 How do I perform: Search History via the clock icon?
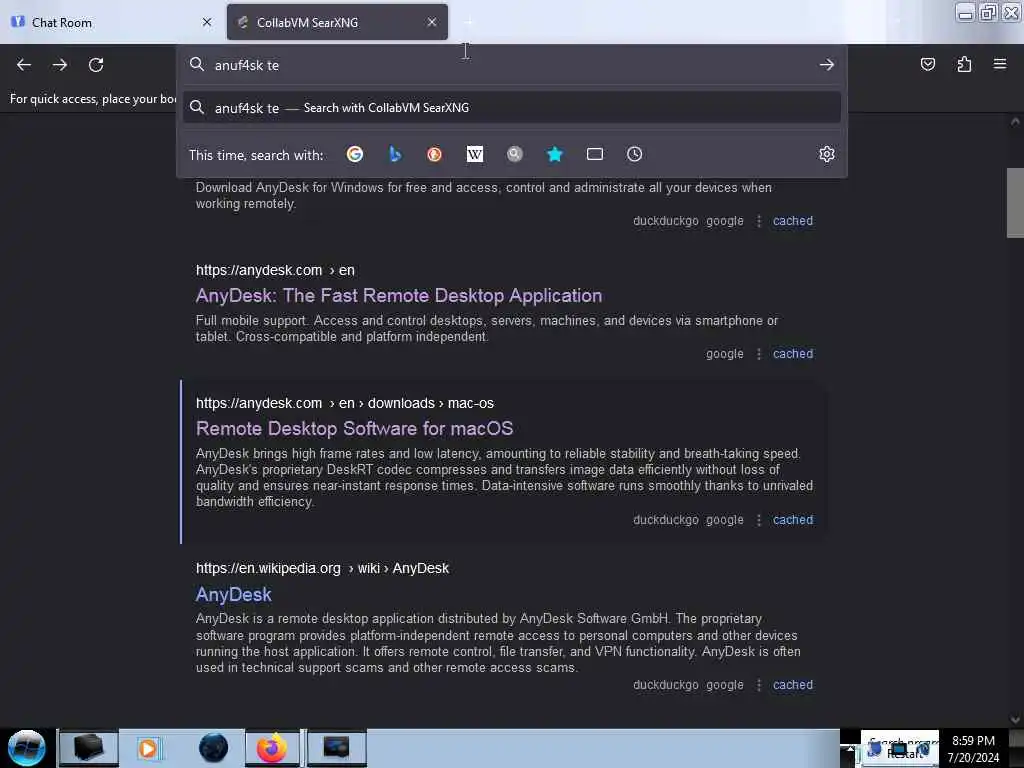click(635, 154)
